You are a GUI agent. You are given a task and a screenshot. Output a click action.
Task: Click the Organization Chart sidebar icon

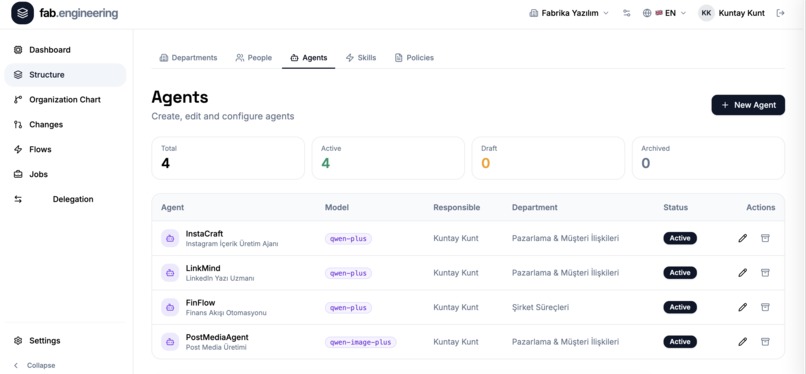(x=18, y=100)
